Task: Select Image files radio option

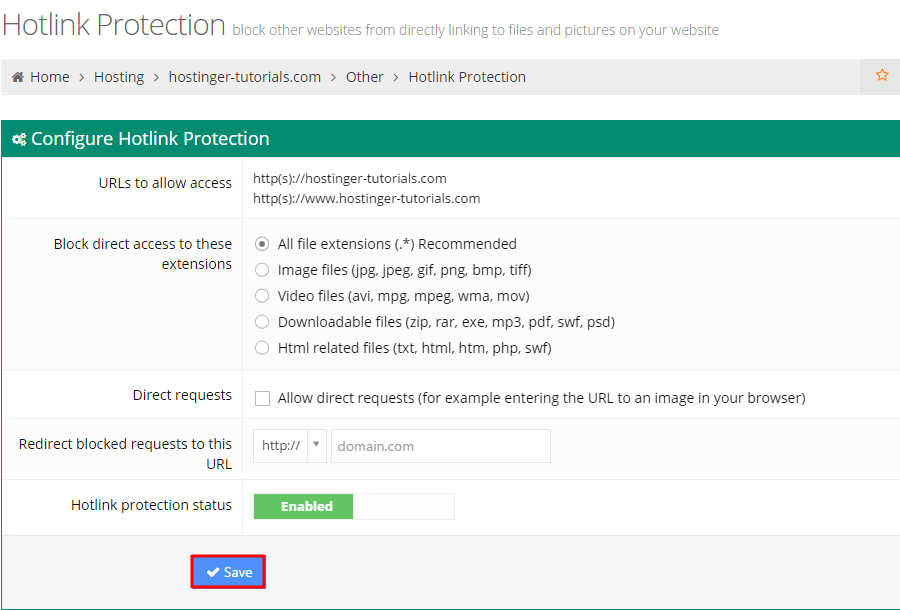Action: coord(262,270)
